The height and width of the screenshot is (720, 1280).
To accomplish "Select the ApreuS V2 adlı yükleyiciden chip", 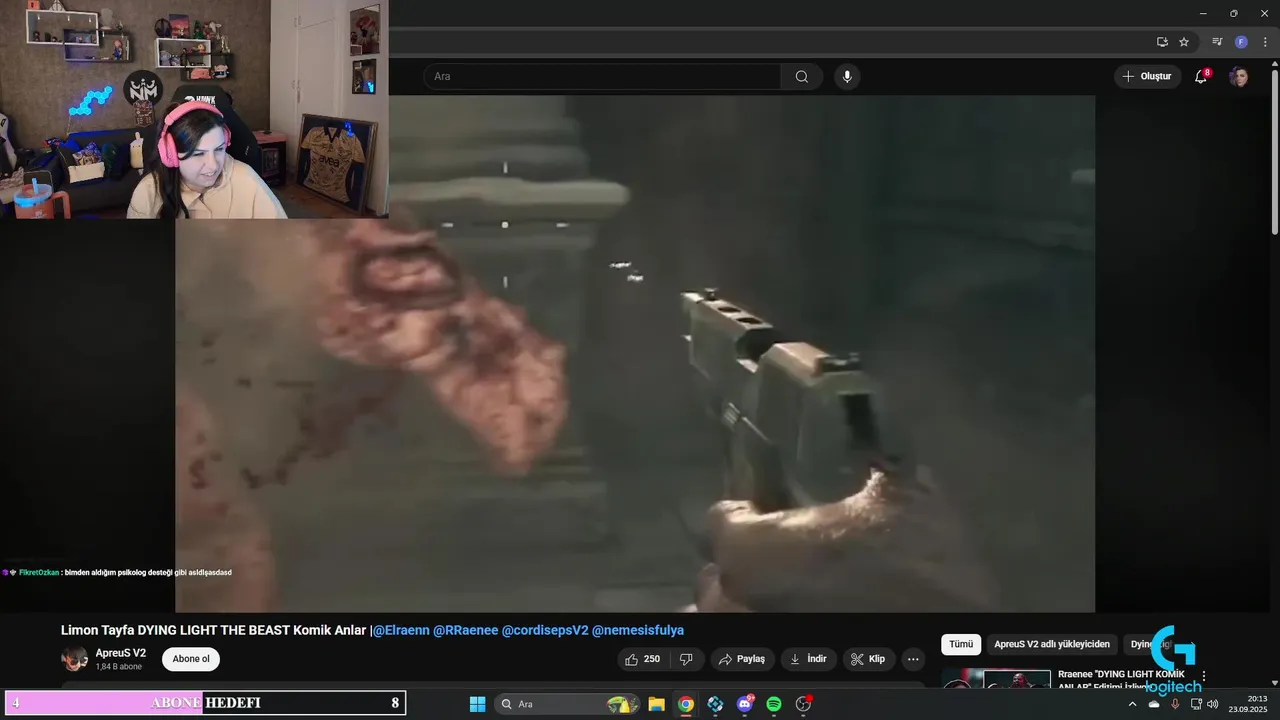I will pyautogui.click(x=1052, y=645).
